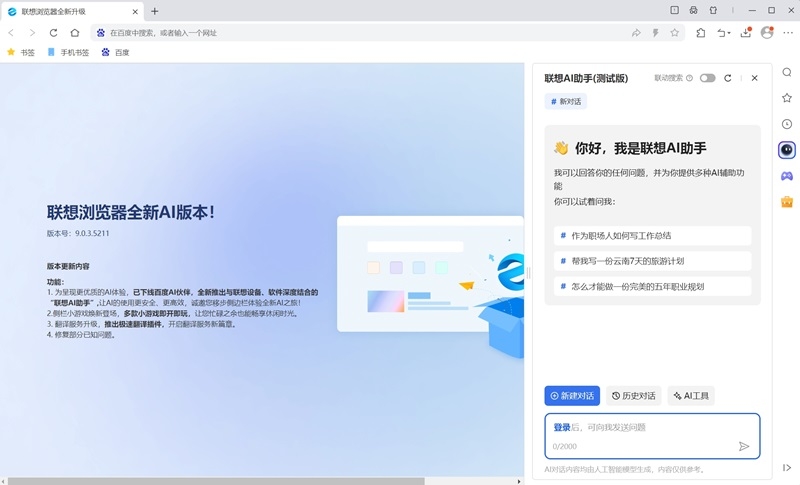This screenshot has width=800, height=485.
Task: Click the 版本更新内容 heading
Action: tap(68, 266)
